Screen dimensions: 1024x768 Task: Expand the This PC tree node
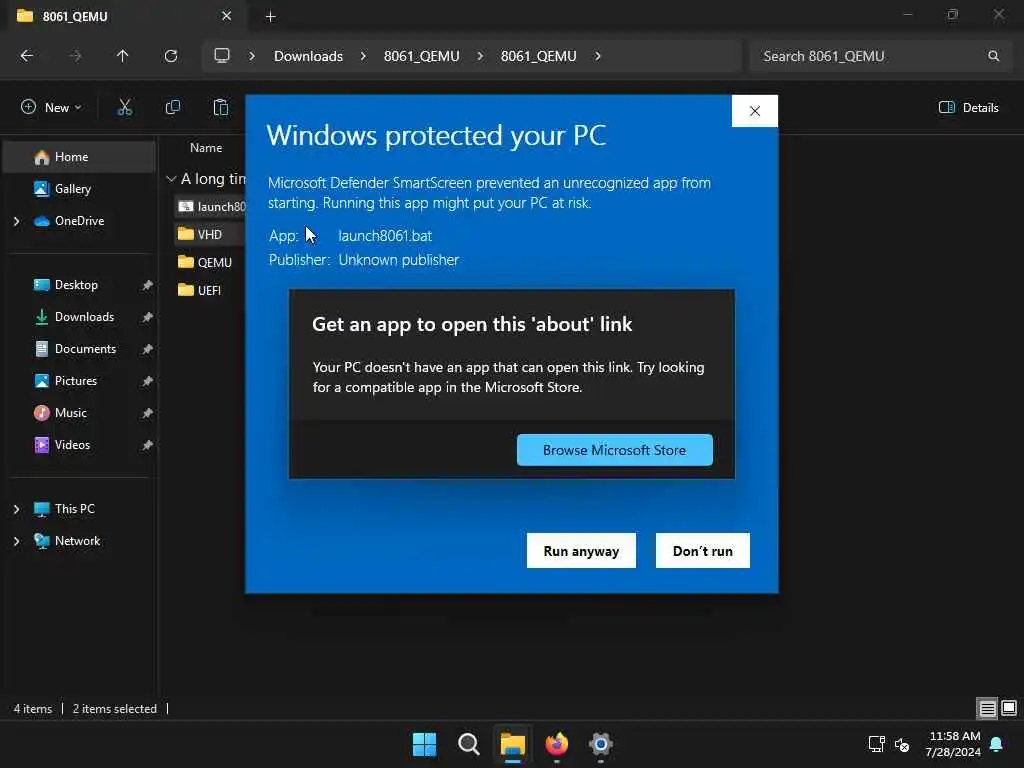coord(16,509)
